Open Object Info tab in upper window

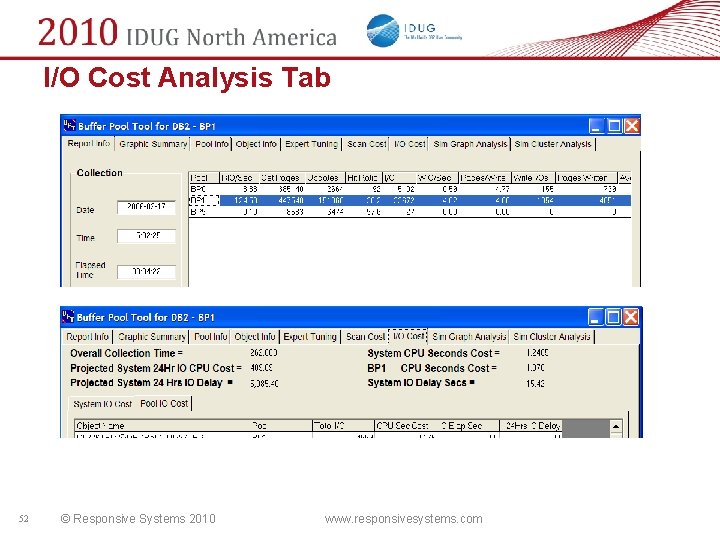pyautogui.click(x=256, y=144)
